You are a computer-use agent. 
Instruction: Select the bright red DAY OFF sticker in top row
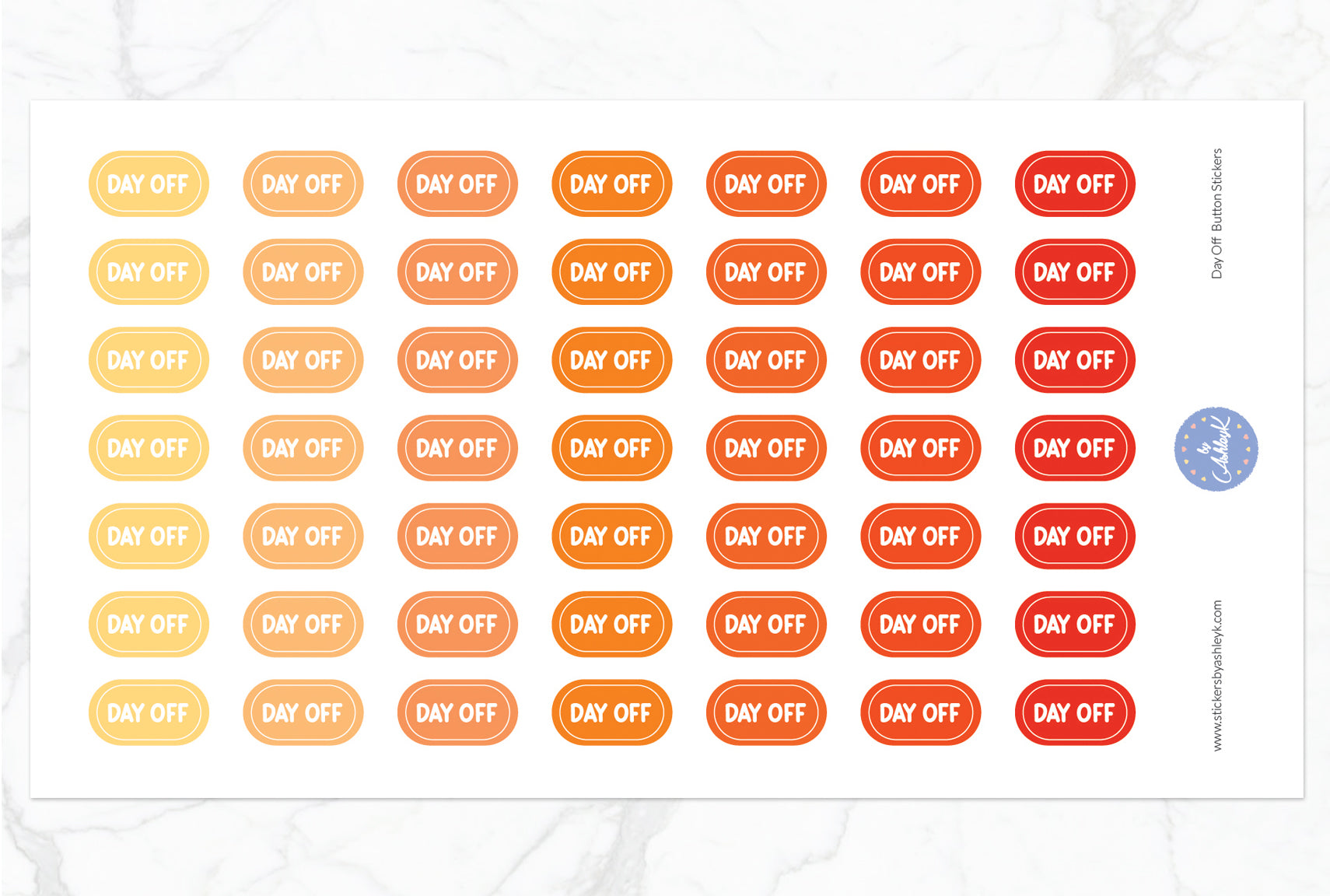coord(1074,184)
